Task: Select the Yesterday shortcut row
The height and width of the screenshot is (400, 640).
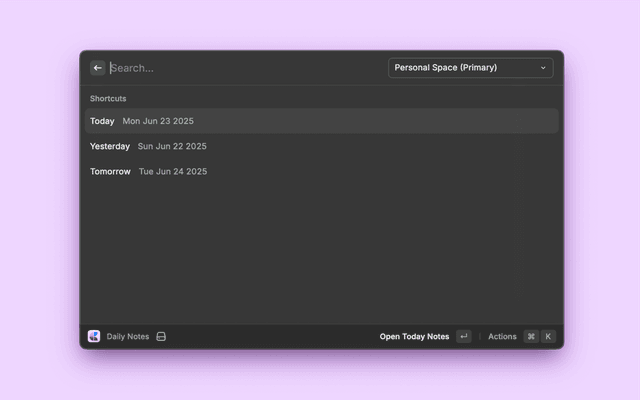Action: pyautogui.click(x=320, y=146)
